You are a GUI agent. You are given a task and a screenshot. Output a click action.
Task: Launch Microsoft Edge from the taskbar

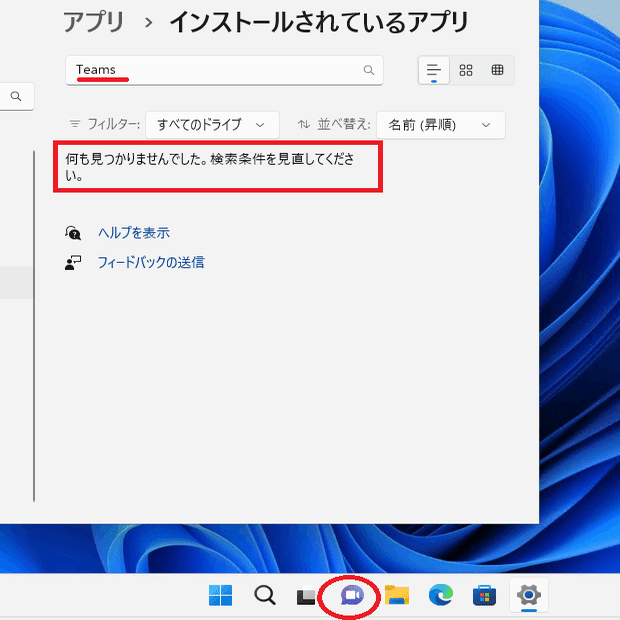pyautogui.click(x=441, y=595)
